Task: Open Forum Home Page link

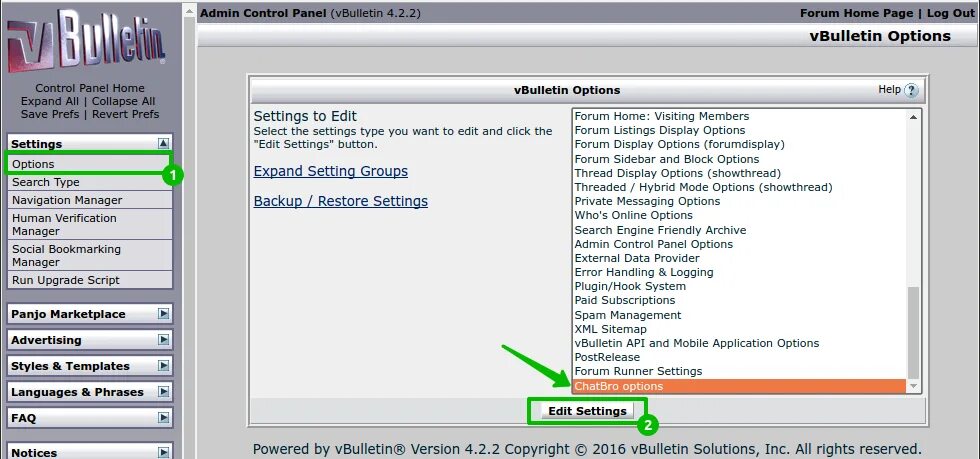Action: coord(859,13)
